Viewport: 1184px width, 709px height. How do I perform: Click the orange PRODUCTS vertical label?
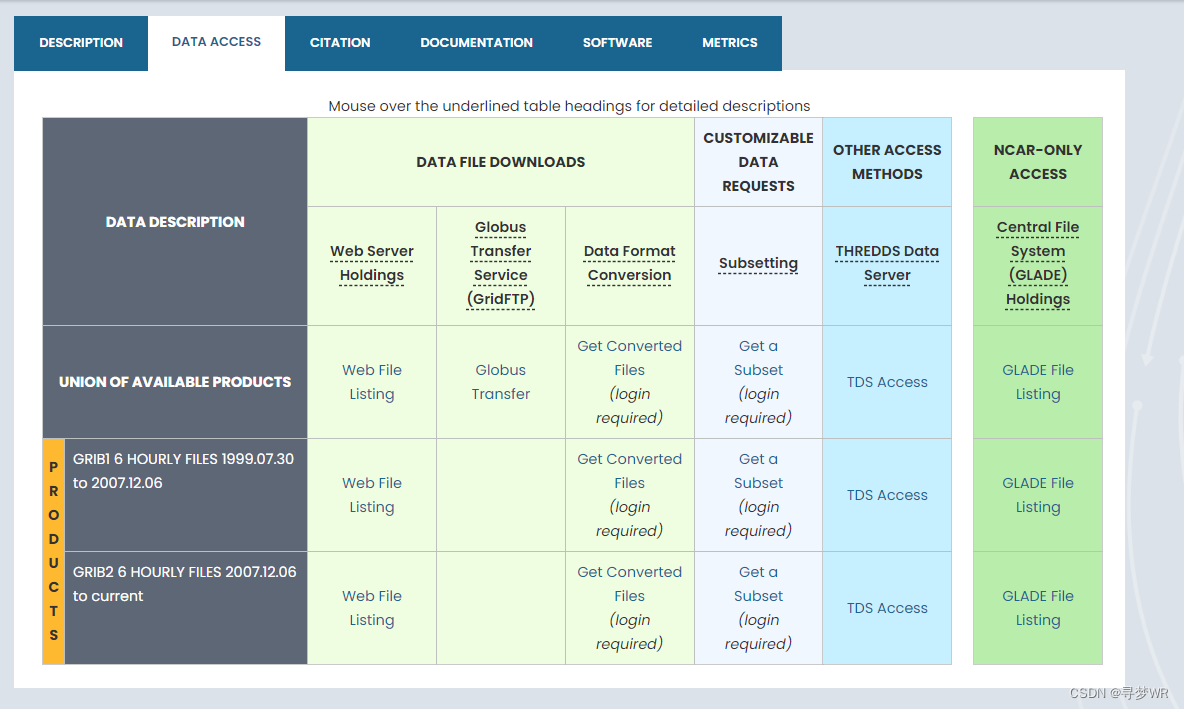pyautogui.click(x=54, y=551)
